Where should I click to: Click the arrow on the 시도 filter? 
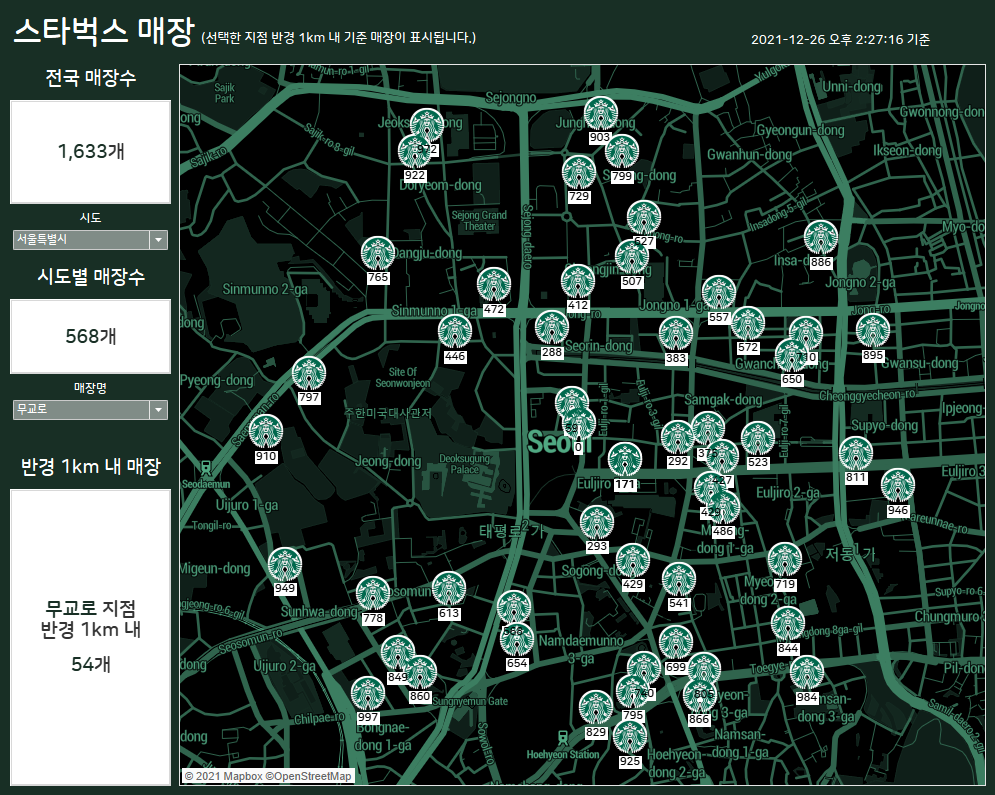[x=157, y=240]
